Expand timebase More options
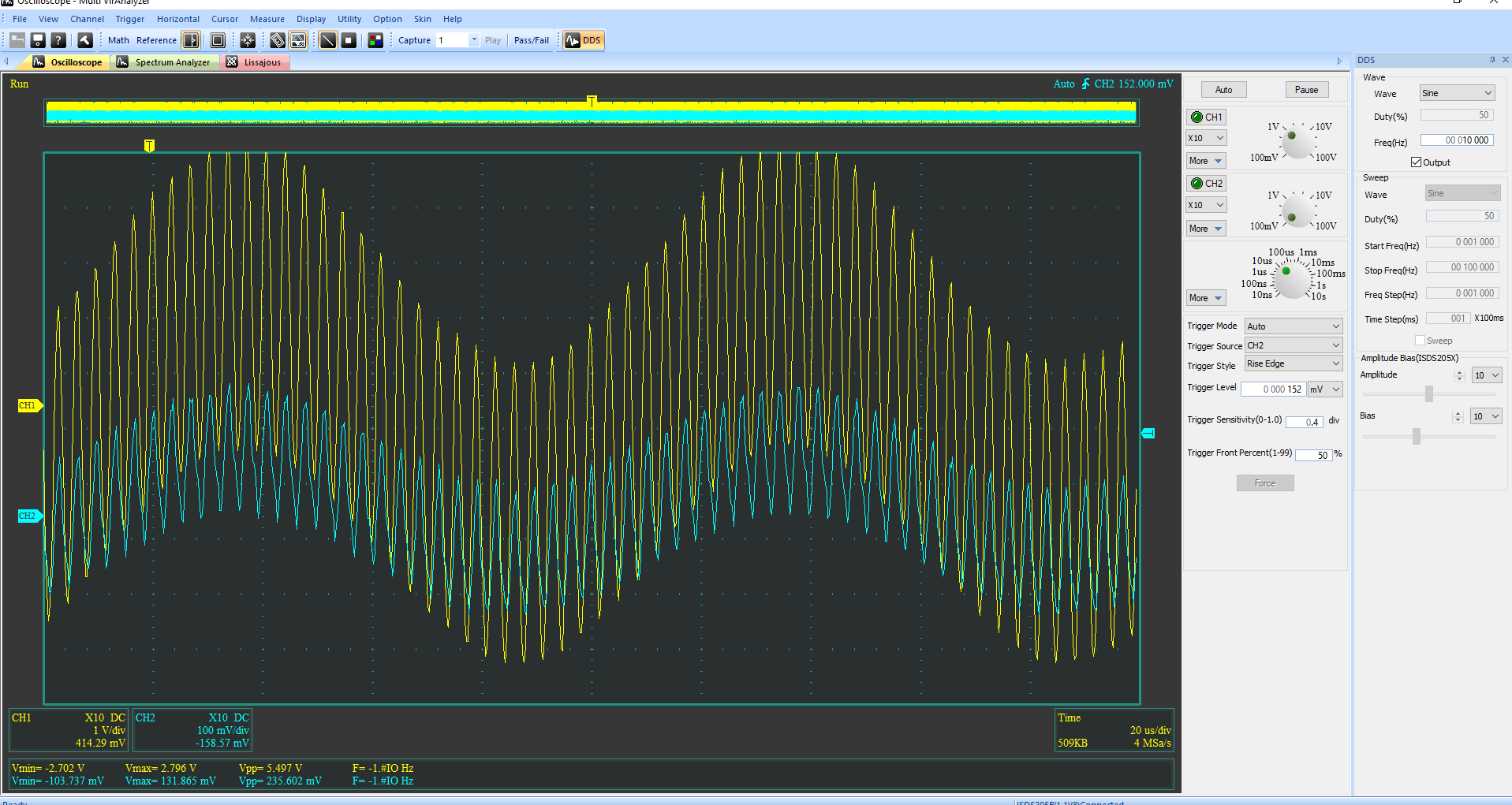This screenshot has height=805, width=1512. click(1206, 298)
